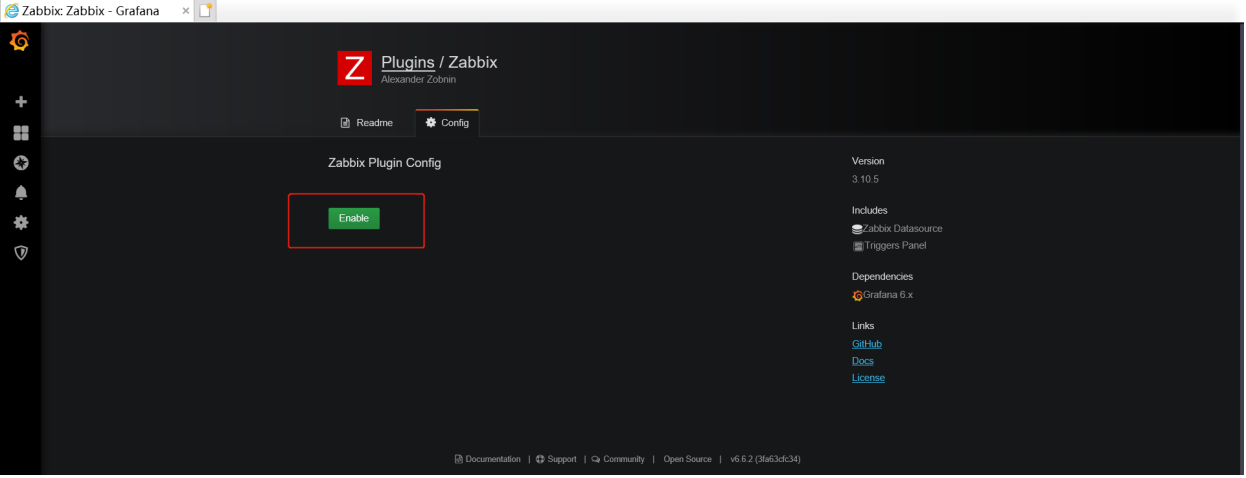Open the Support footer link
The image size is (1246, 478).
pyautogui.click(x=556, y=459)
